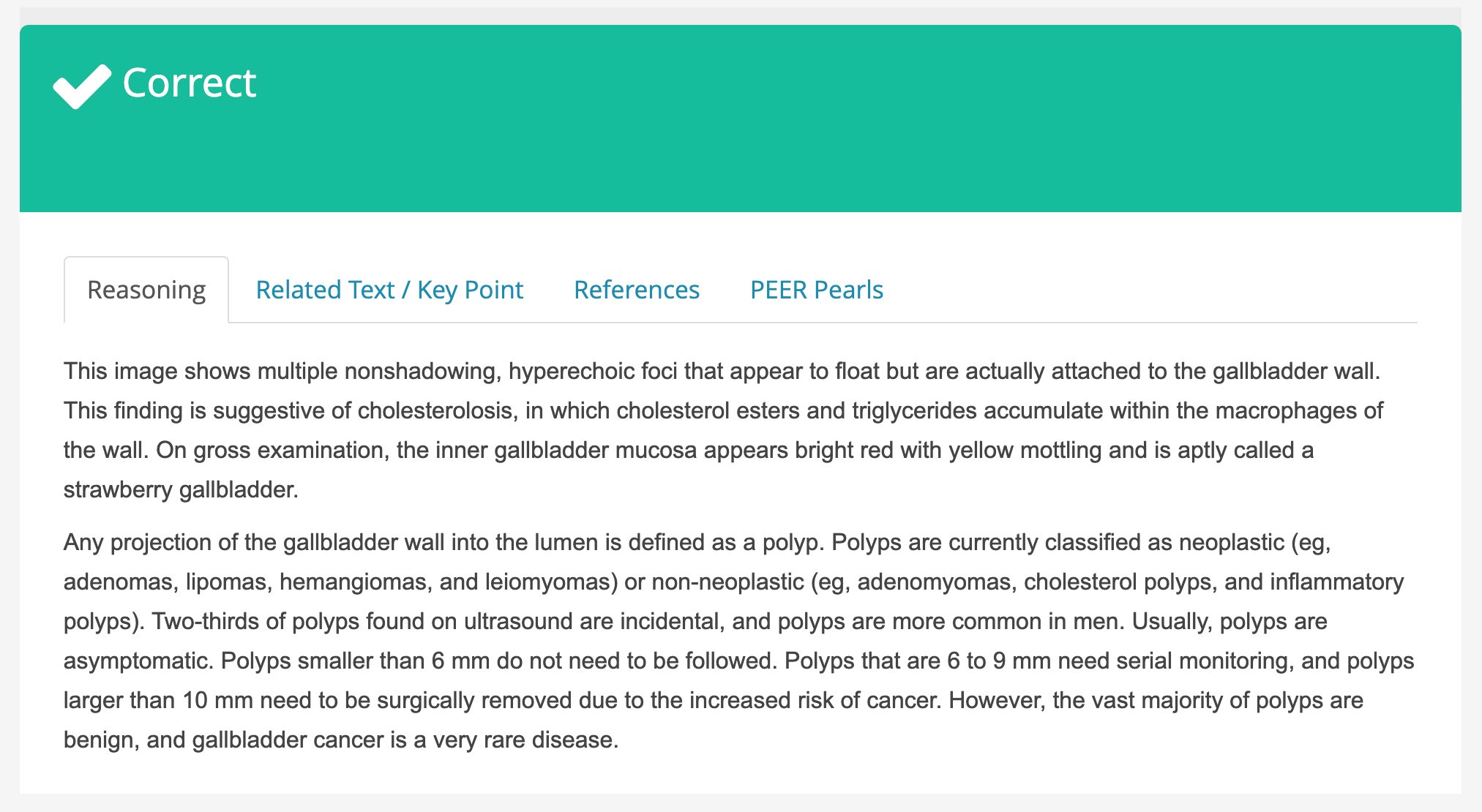1482x812 pixels.
Task: Click the "Correct" heading text
Action: 189,83
